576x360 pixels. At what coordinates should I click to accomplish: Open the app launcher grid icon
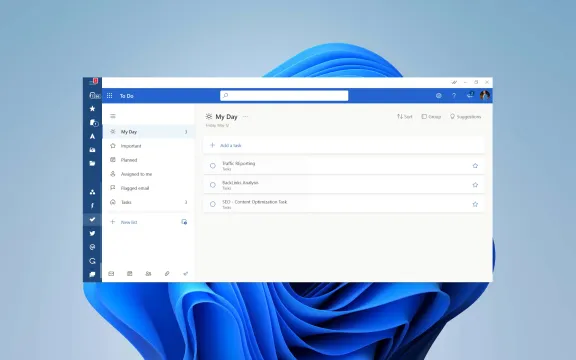[109, 96]
